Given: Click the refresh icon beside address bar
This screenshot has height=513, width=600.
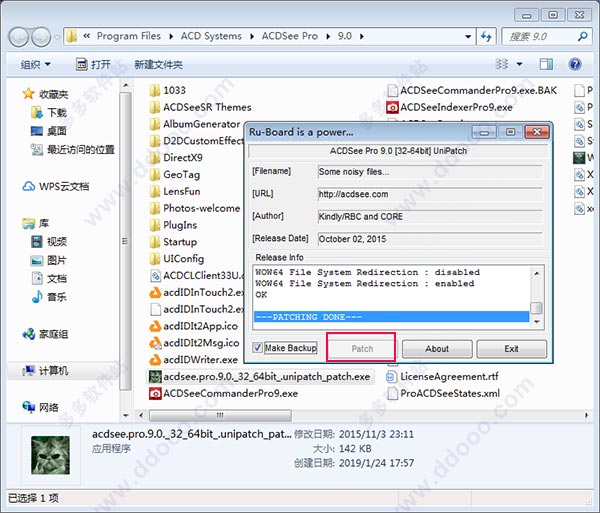Looking at the screenshot, I should coord(486,36).
